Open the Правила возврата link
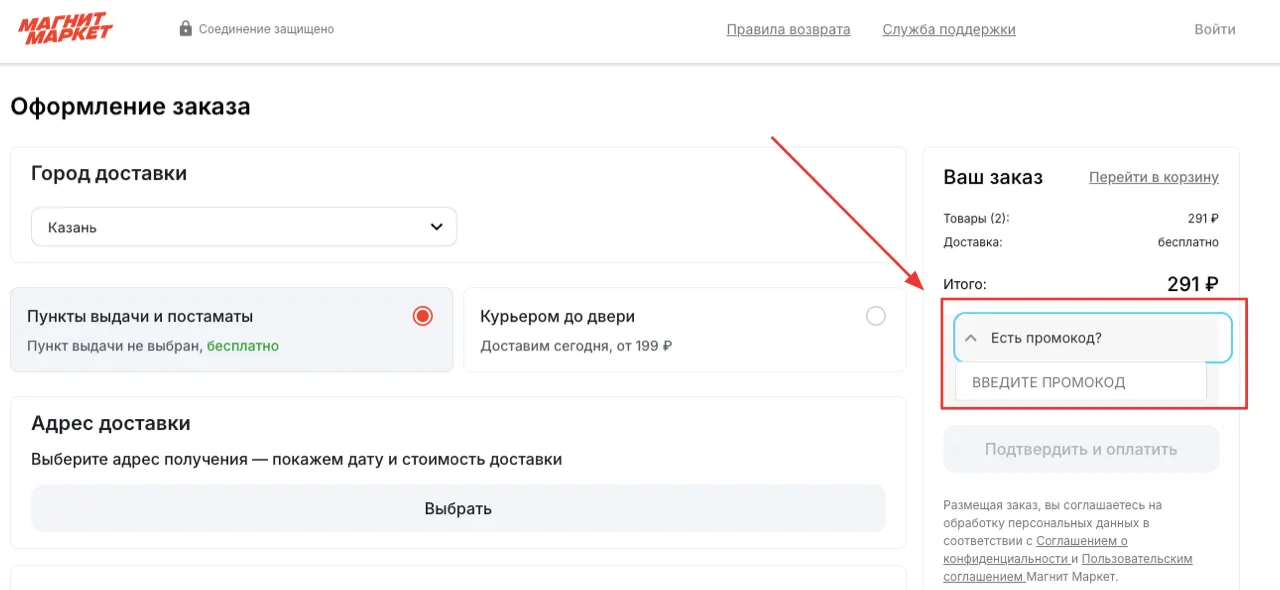The image size is (1280, 590). pos(788,29)
